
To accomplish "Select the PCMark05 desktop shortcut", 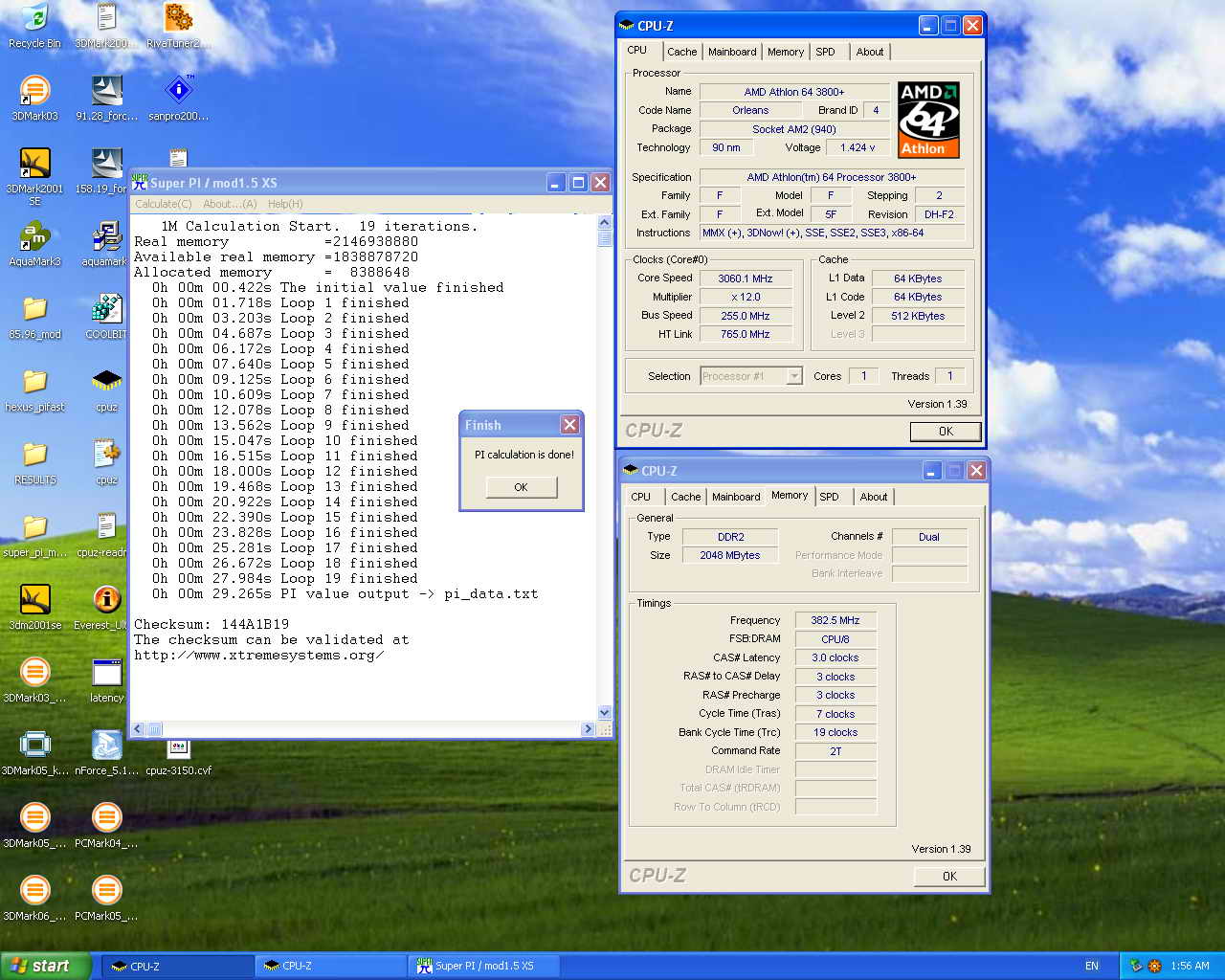I will click(106, 898).
